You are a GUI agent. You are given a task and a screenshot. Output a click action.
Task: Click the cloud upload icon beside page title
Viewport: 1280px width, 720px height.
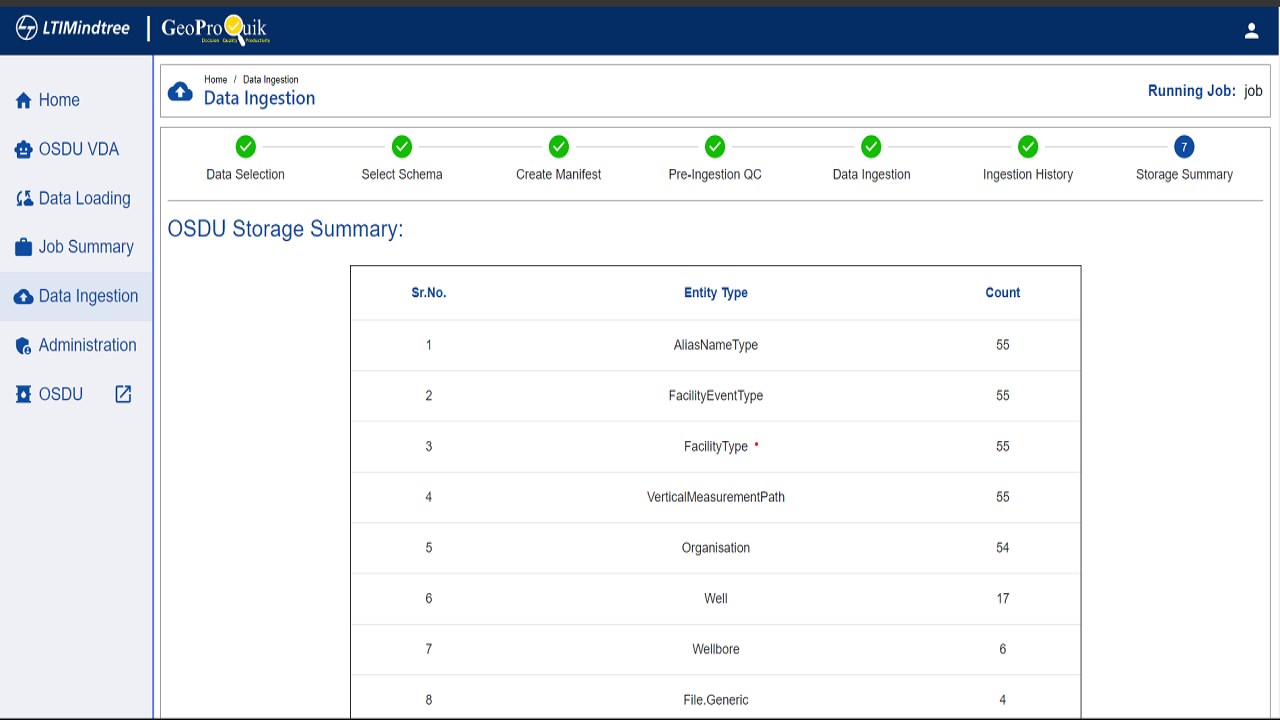click(180, 92)
